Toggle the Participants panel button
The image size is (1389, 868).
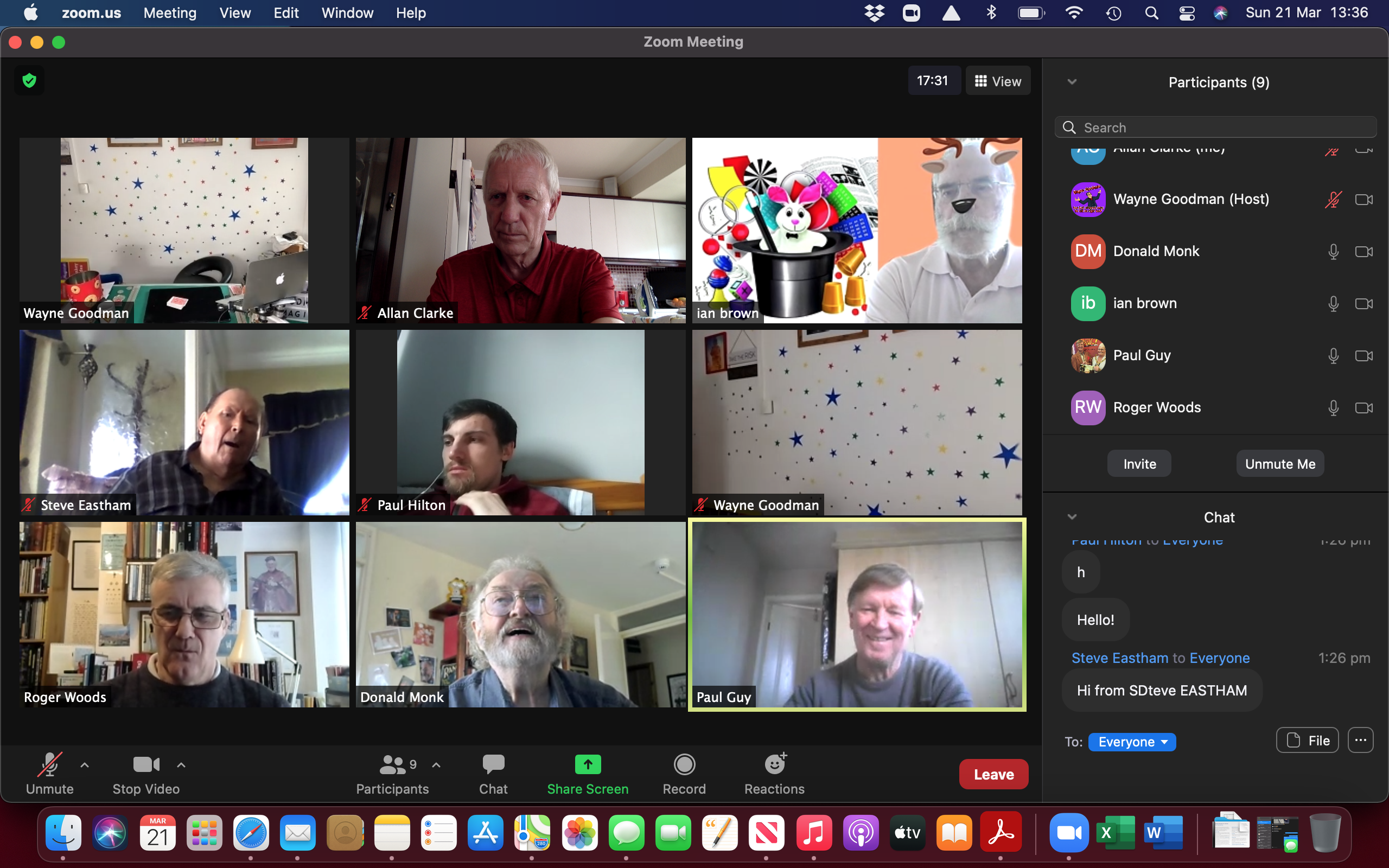(x=393, y=773)
